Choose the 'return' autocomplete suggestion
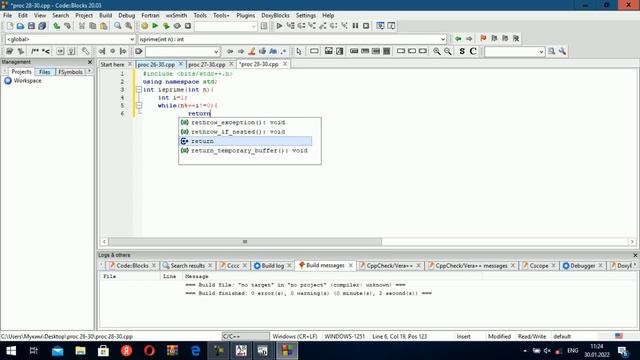640x360 pixels. 246,141
